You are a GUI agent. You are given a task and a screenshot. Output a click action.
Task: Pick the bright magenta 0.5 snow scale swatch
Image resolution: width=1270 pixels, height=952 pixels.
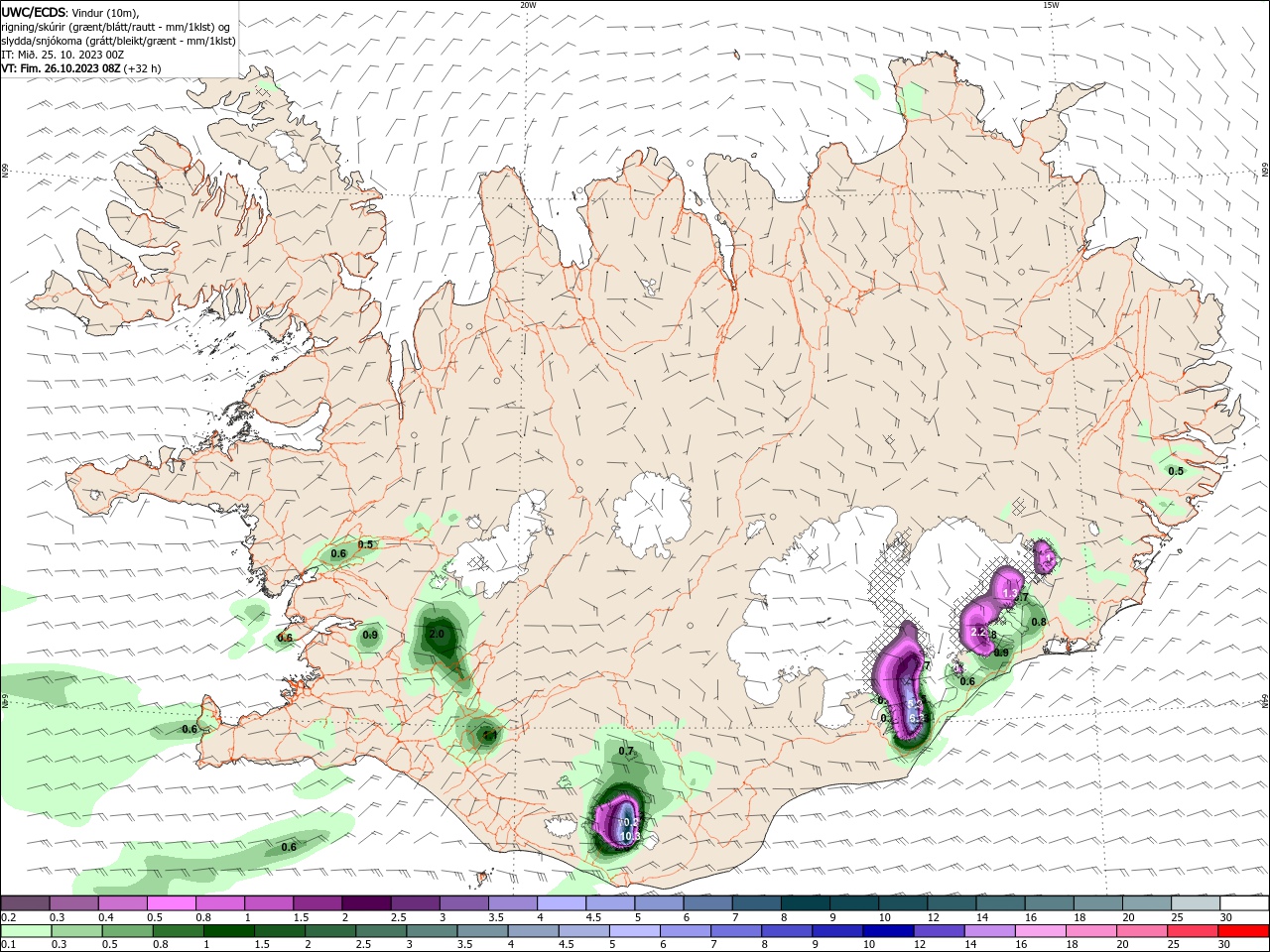click(x=171, y=903)
